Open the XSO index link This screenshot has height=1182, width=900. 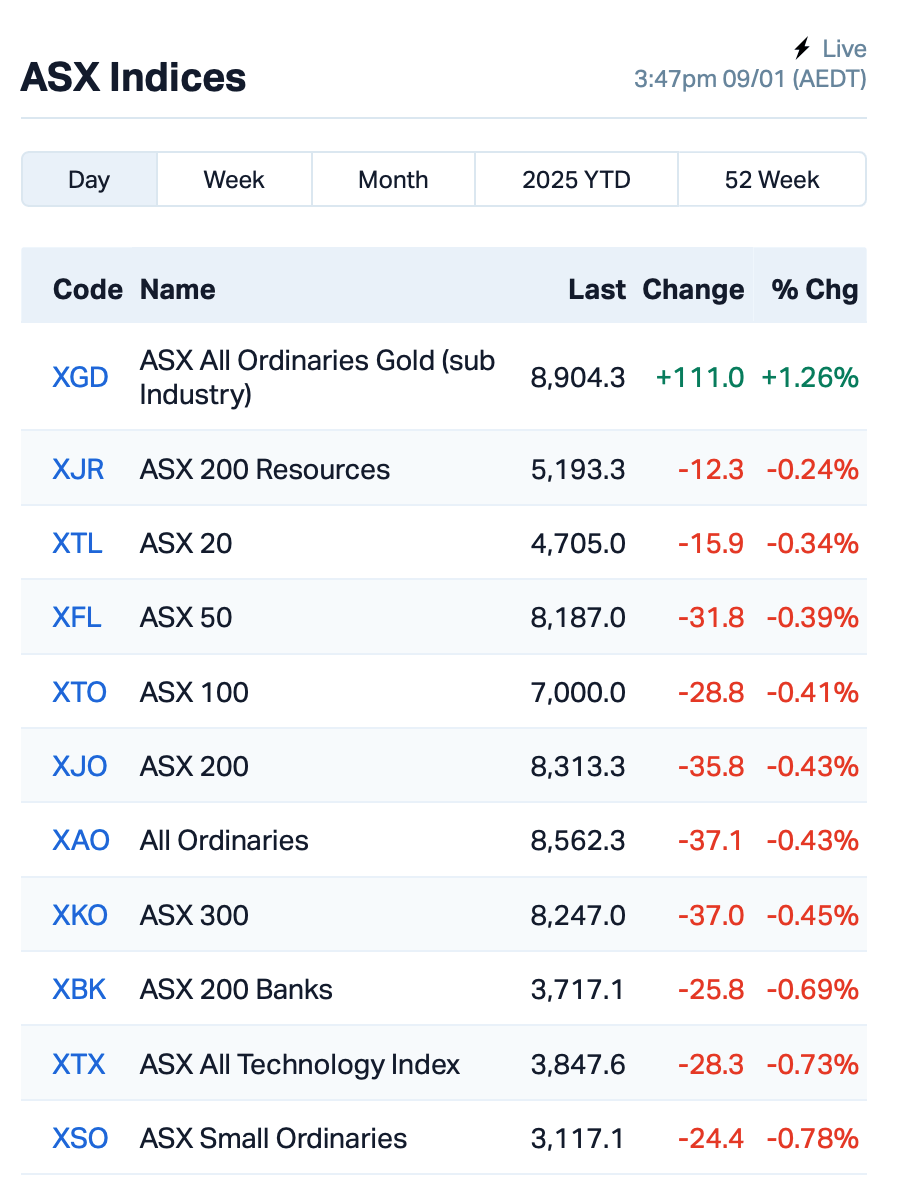coord(80,1138)
